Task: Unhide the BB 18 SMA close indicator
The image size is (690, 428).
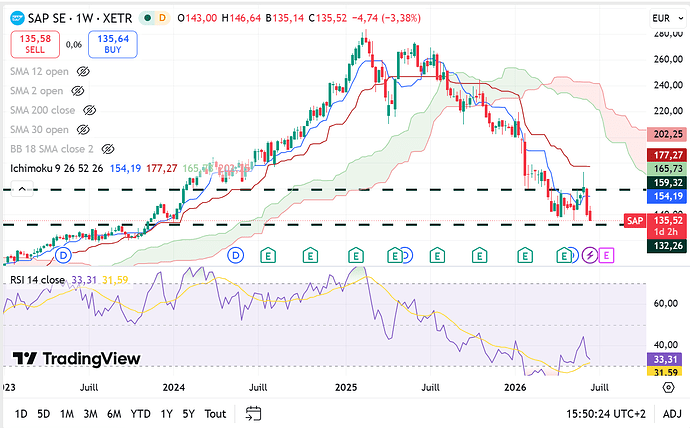Action: [108, 149]
